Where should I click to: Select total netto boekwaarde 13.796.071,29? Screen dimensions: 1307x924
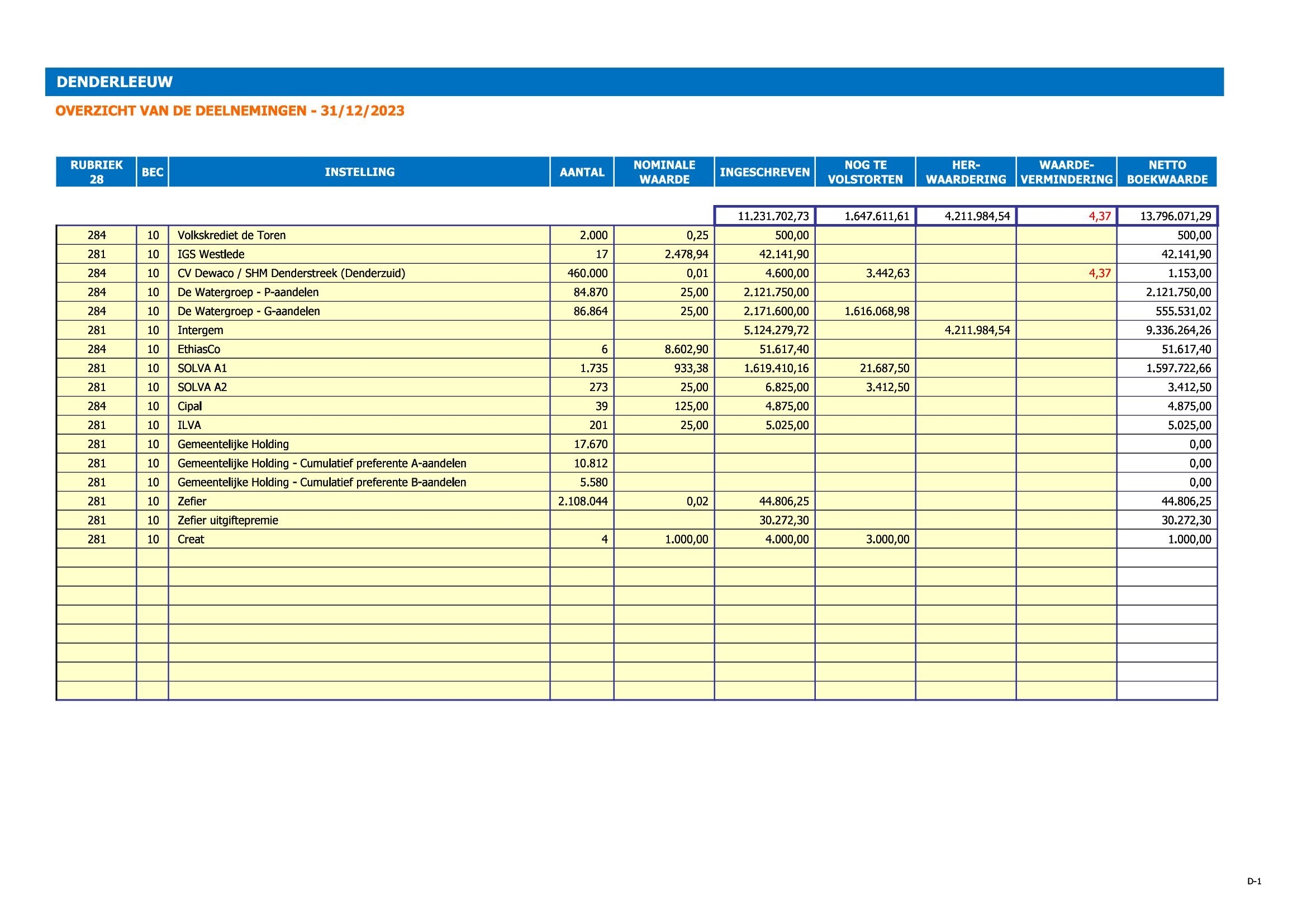(1167, 216)
